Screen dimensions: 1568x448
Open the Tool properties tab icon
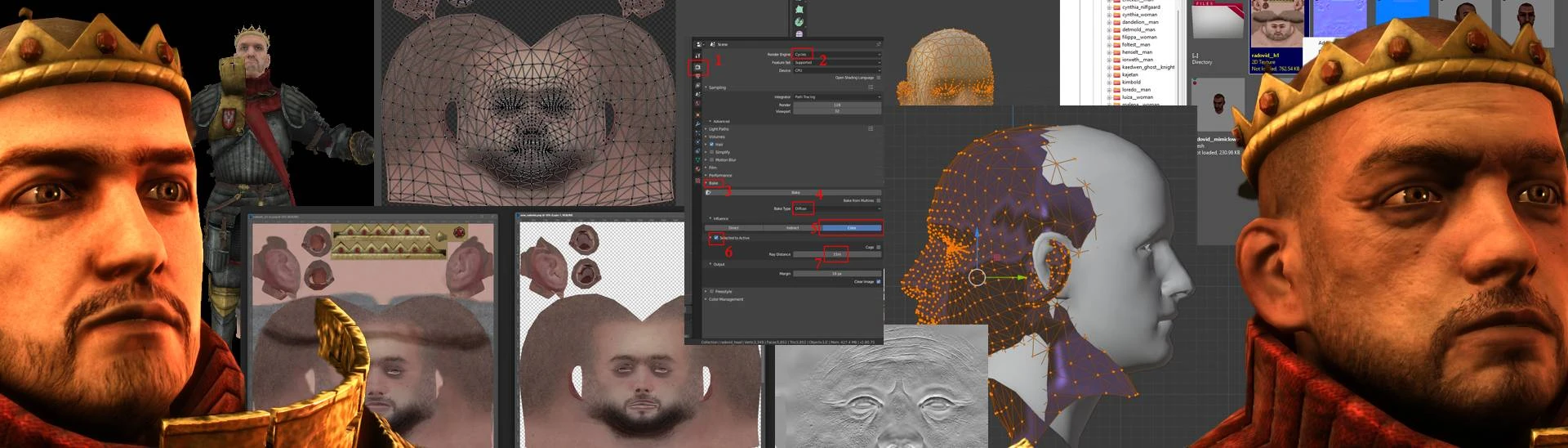(x=698, y=56)
